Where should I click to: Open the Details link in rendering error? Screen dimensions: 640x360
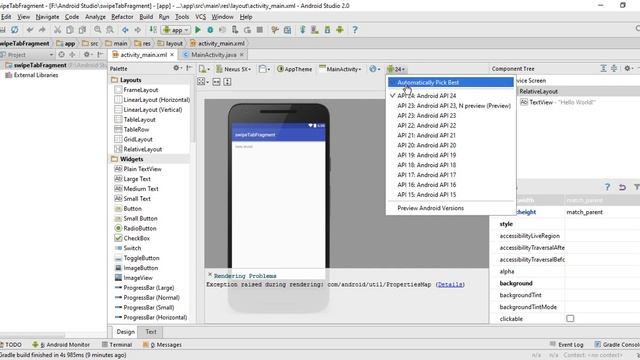[x=450, y=284]
